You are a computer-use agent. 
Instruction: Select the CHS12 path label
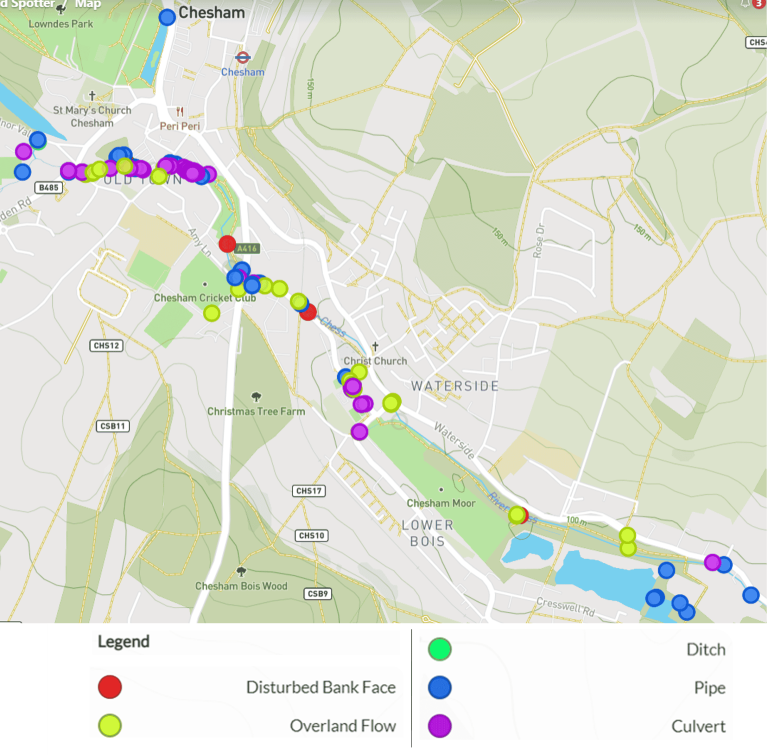[x=106, y=345]
